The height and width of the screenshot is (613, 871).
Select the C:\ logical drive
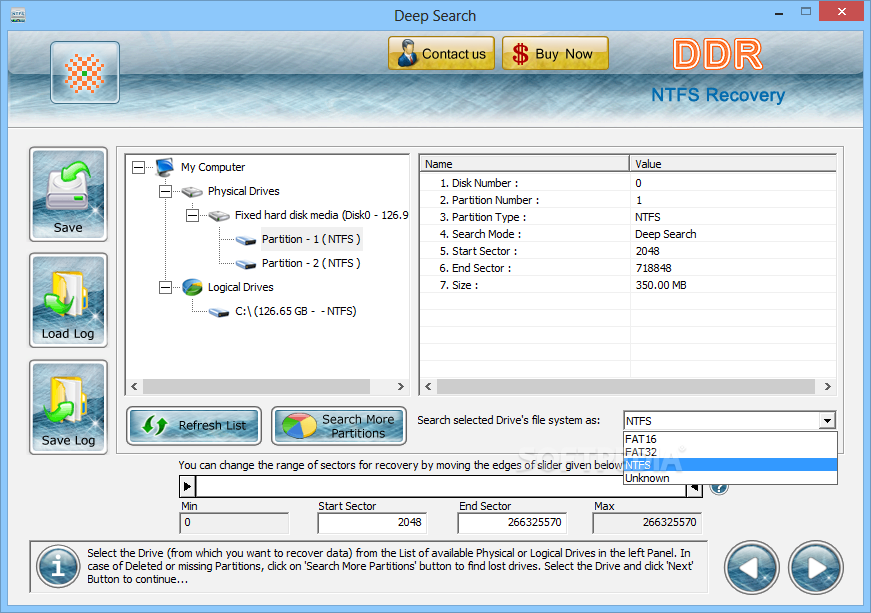point(296,311)
